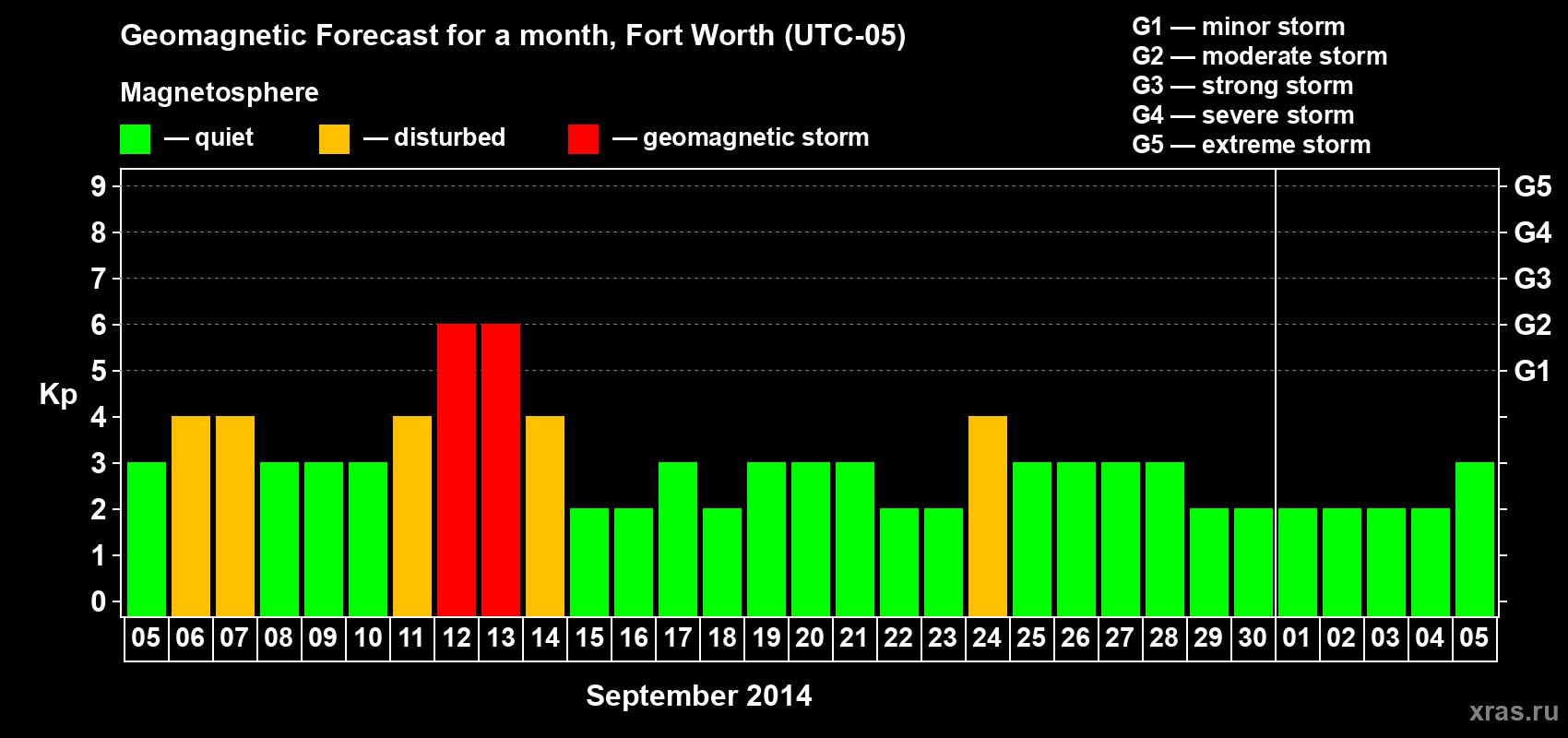The height and width of the screenshot is (738, 1568).
Task: Click the Kp value 6 on left axis
Action: click(x=99, y=325)
